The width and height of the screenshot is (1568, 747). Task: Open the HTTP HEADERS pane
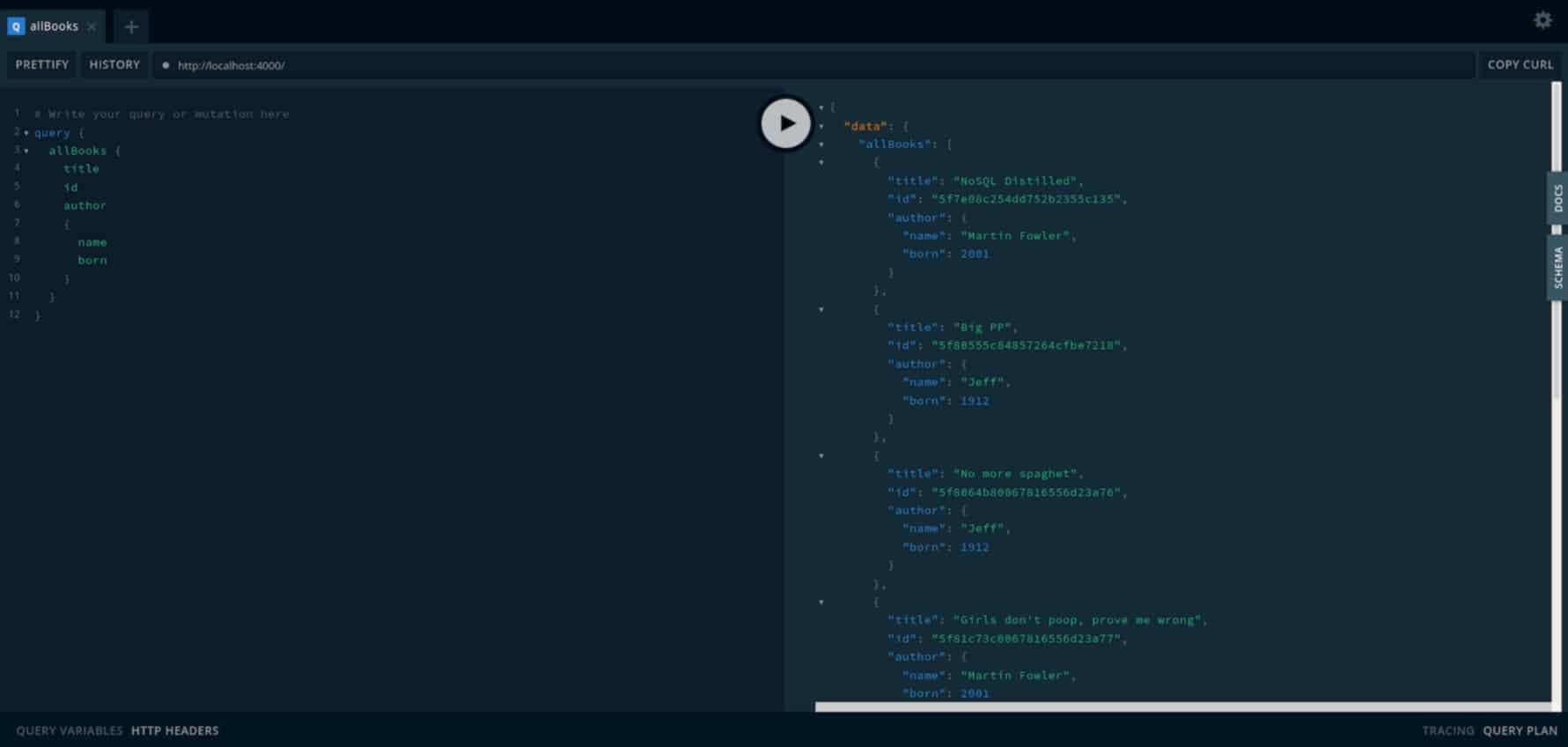pyautogui.click(x=174, y=730)
